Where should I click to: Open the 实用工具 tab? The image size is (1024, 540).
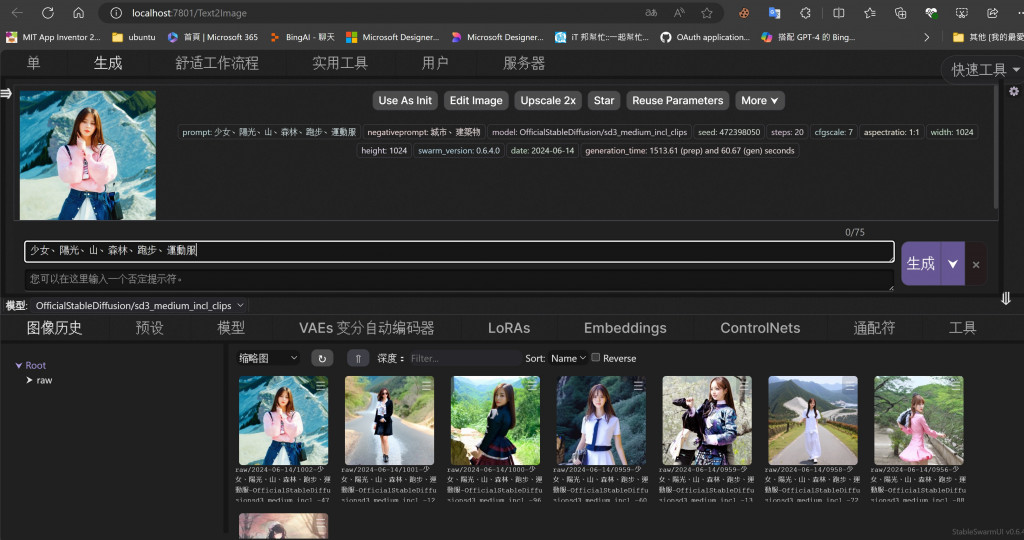click(x=340, y=63)
